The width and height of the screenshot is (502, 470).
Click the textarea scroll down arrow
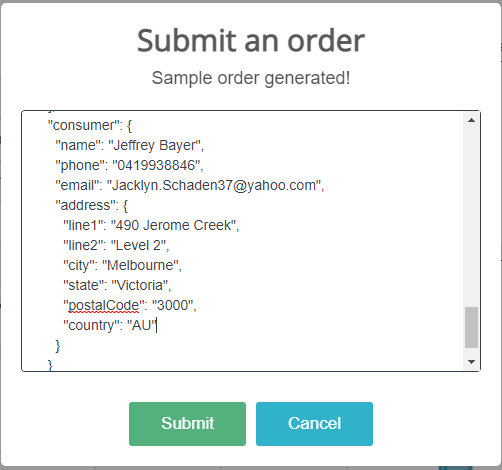[x=471, y=362]
